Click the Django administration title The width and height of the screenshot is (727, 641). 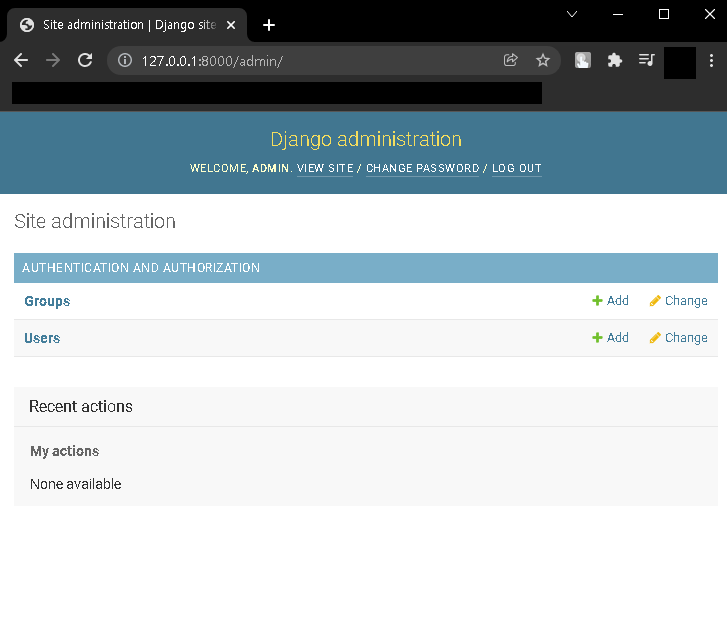point(366,139)
